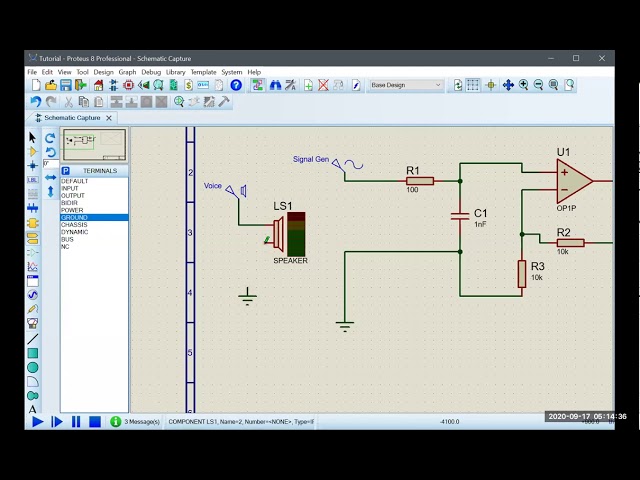Select POWER in the terminals list
Viewport: 640px width, 480px height.
72,210
